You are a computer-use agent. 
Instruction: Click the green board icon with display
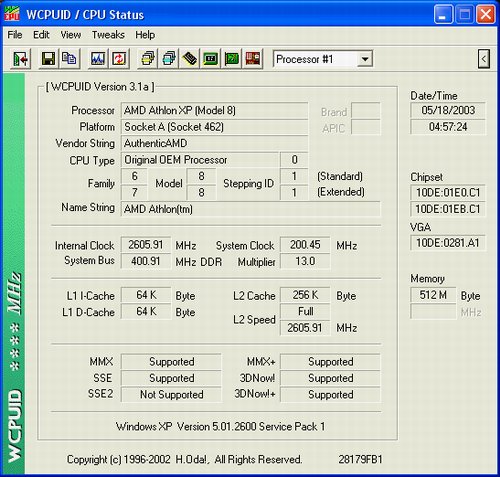point(211,59)
